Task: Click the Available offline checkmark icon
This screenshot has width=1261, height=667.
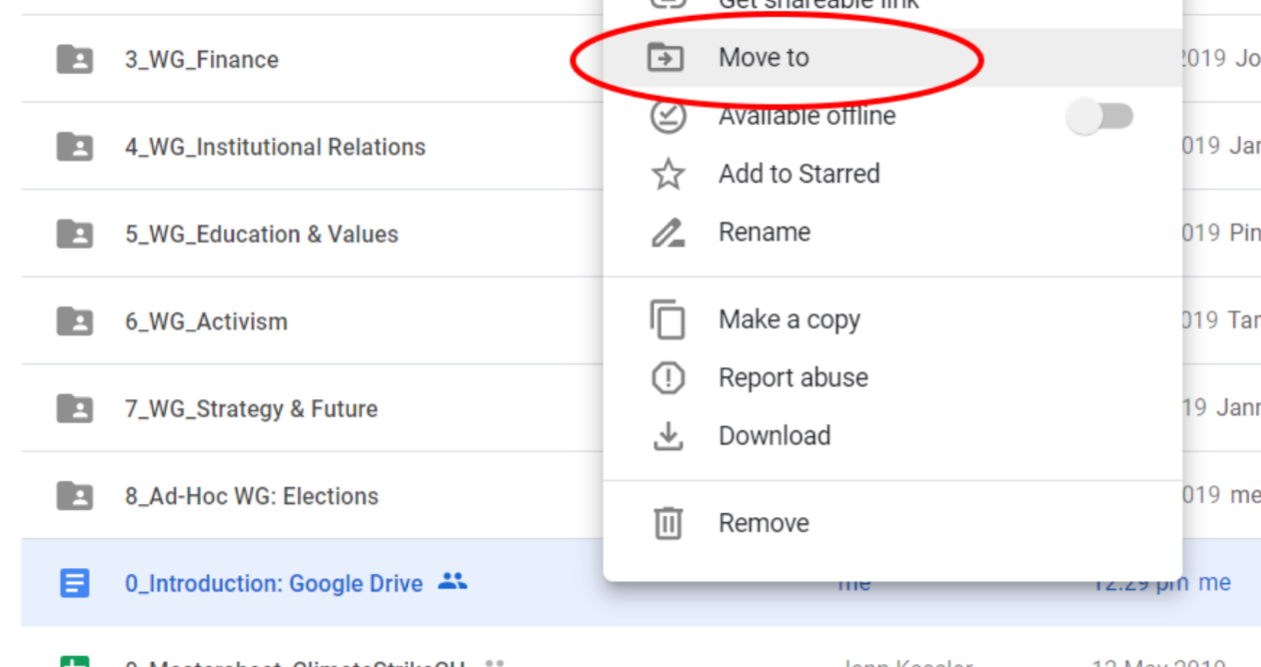Action: click(667, 116)
